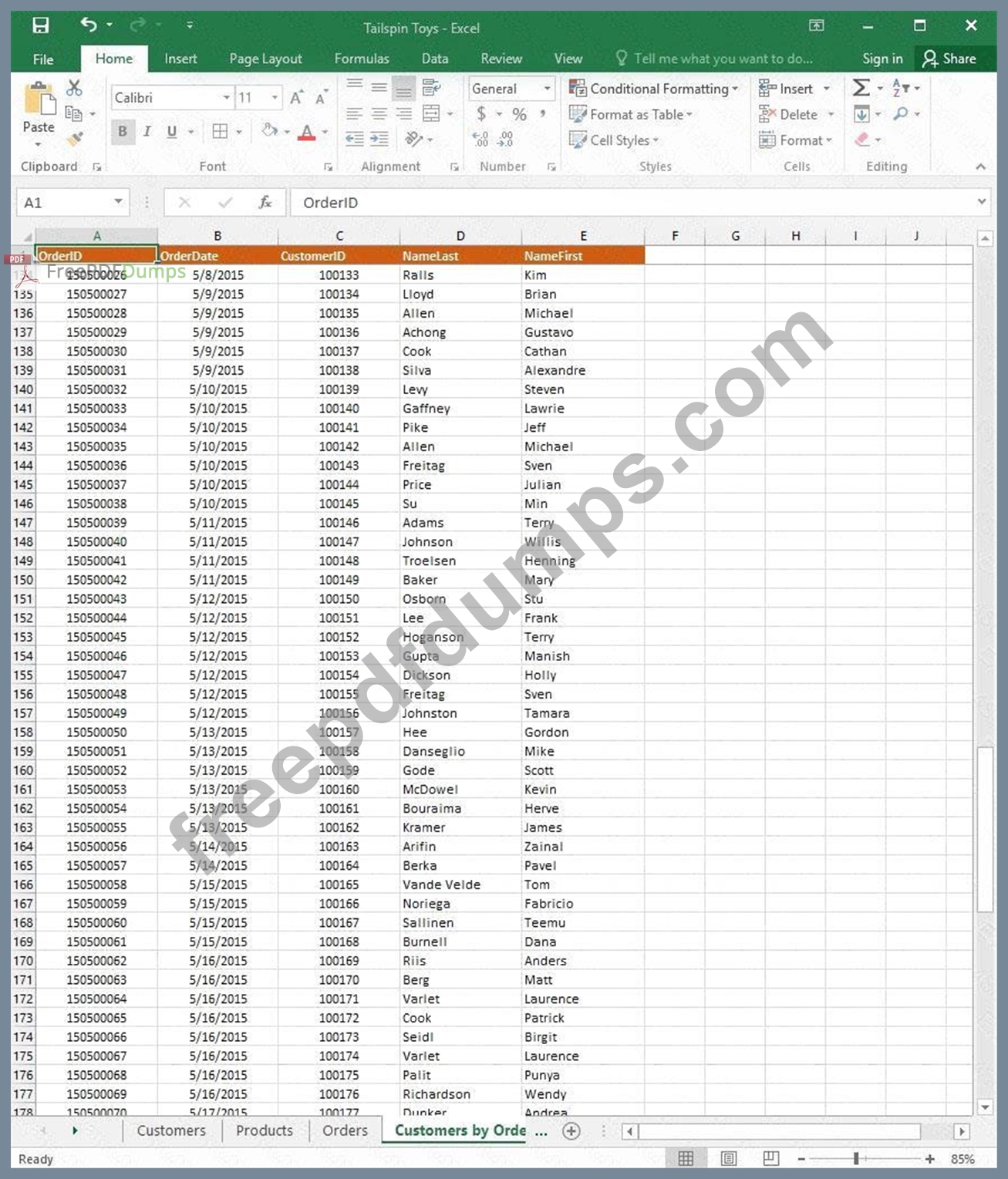The image size is (1008, 1179).
Task: Open the Orders sheet tab
Action: tap(345, 1130)
